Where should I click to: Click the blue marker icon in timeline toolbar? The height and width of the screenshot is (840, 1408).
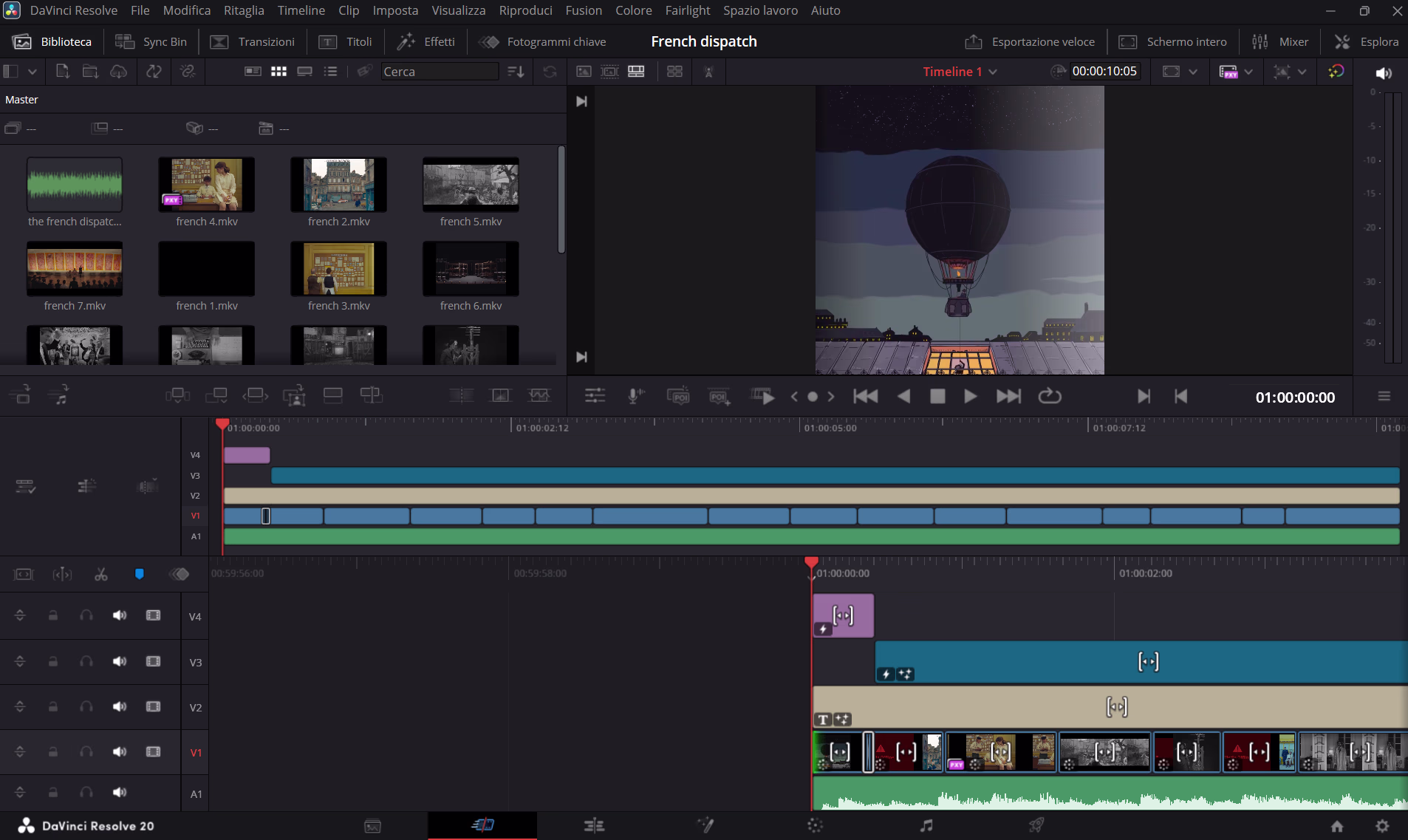pos(139,574)
